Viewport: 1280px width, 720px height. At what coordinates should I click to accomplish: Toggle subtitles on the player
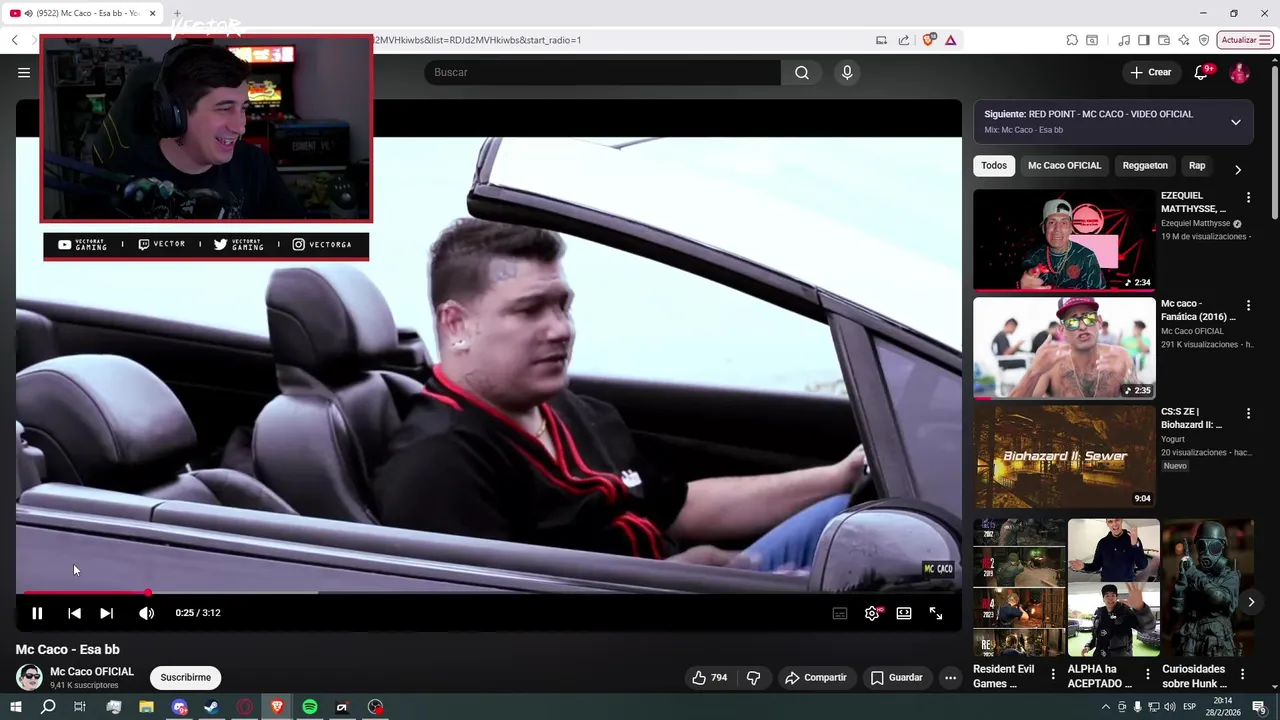(x=840, y=613)
